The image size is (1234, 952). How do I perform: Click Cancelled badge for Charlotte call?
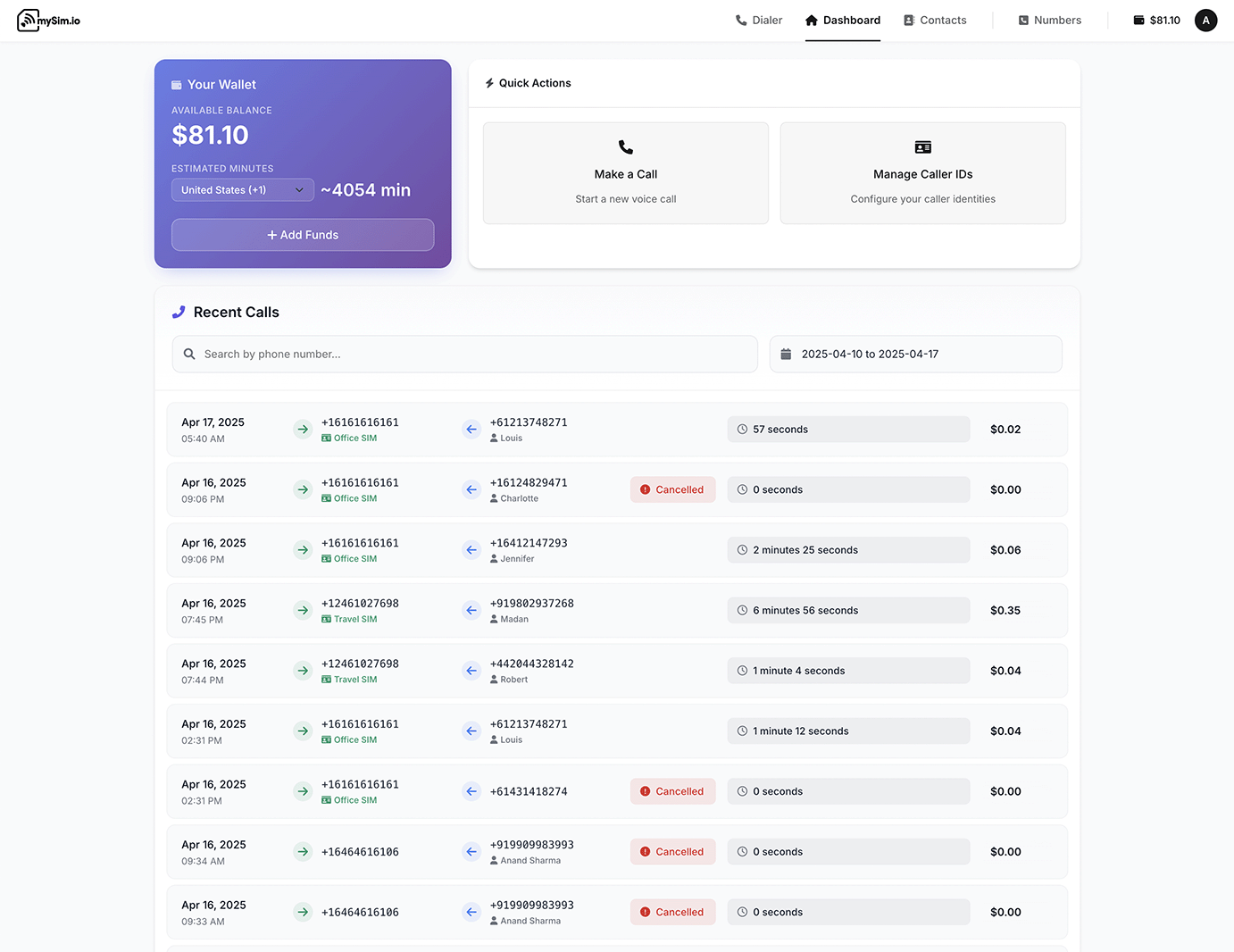pyautogui.click(x=673, y=489)
